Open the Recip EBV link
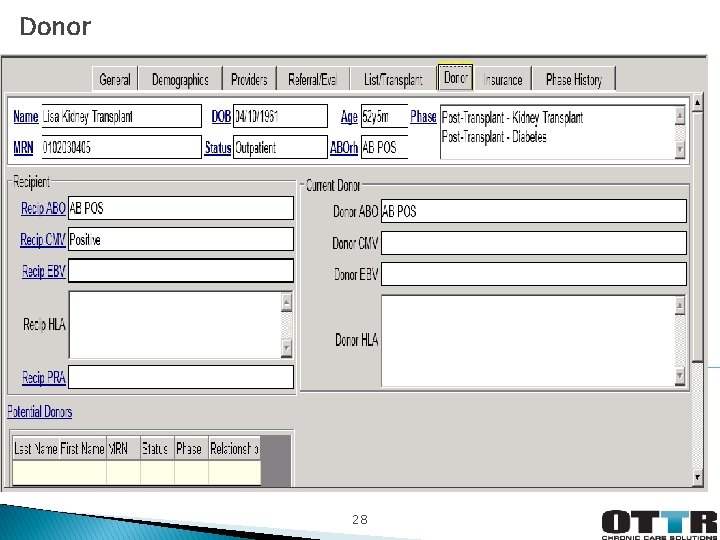 tap(44, 271)
